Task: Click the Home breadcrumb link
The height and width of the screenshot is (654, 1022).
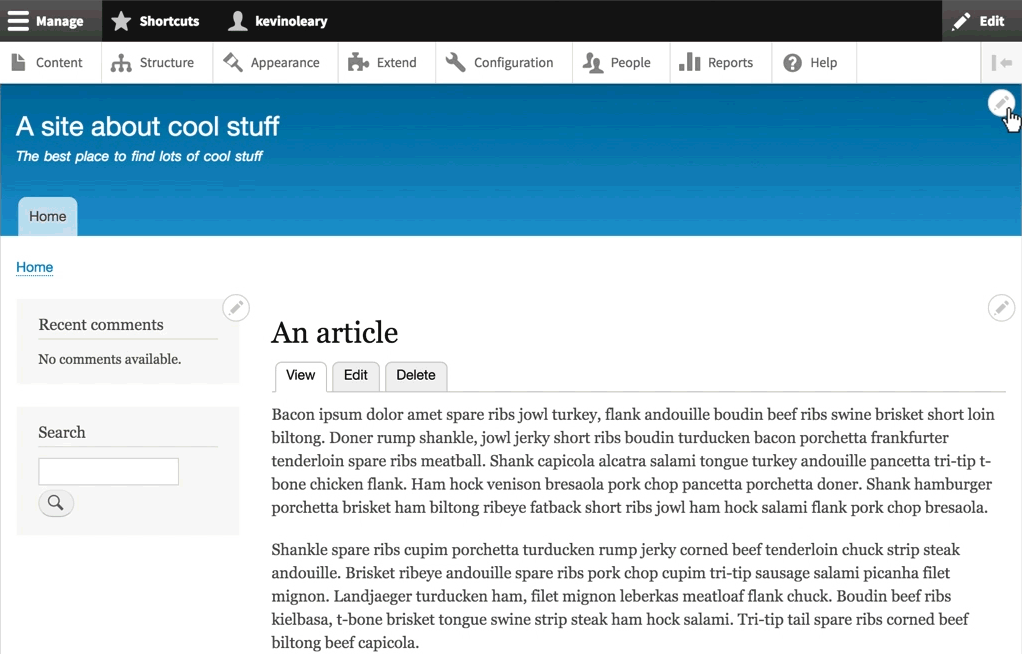Action: (x=34, y=267)
